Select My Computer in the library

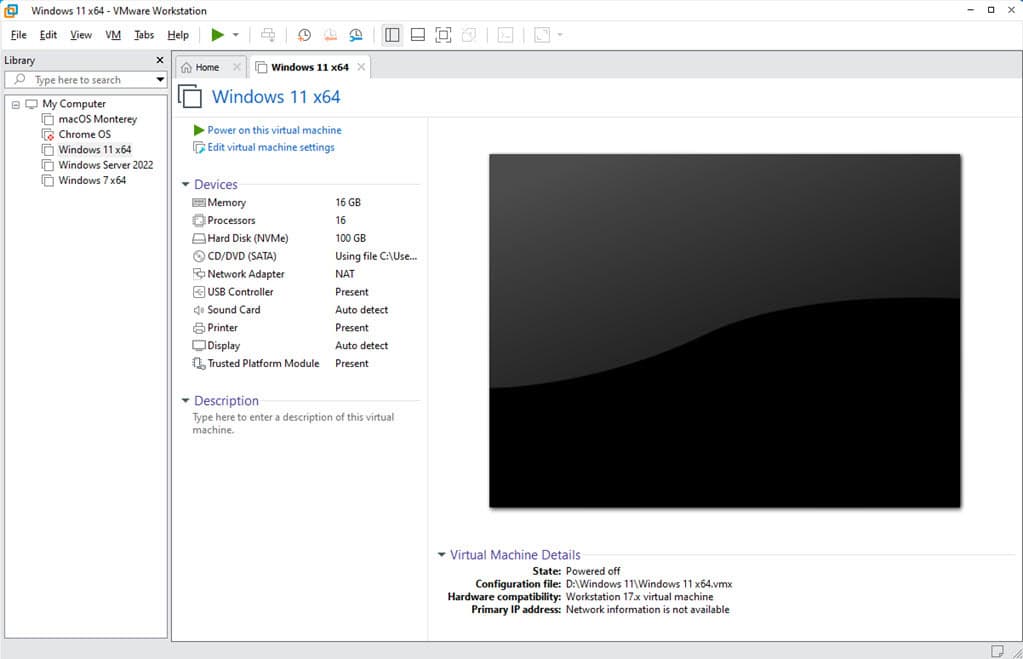click(74, 104)
